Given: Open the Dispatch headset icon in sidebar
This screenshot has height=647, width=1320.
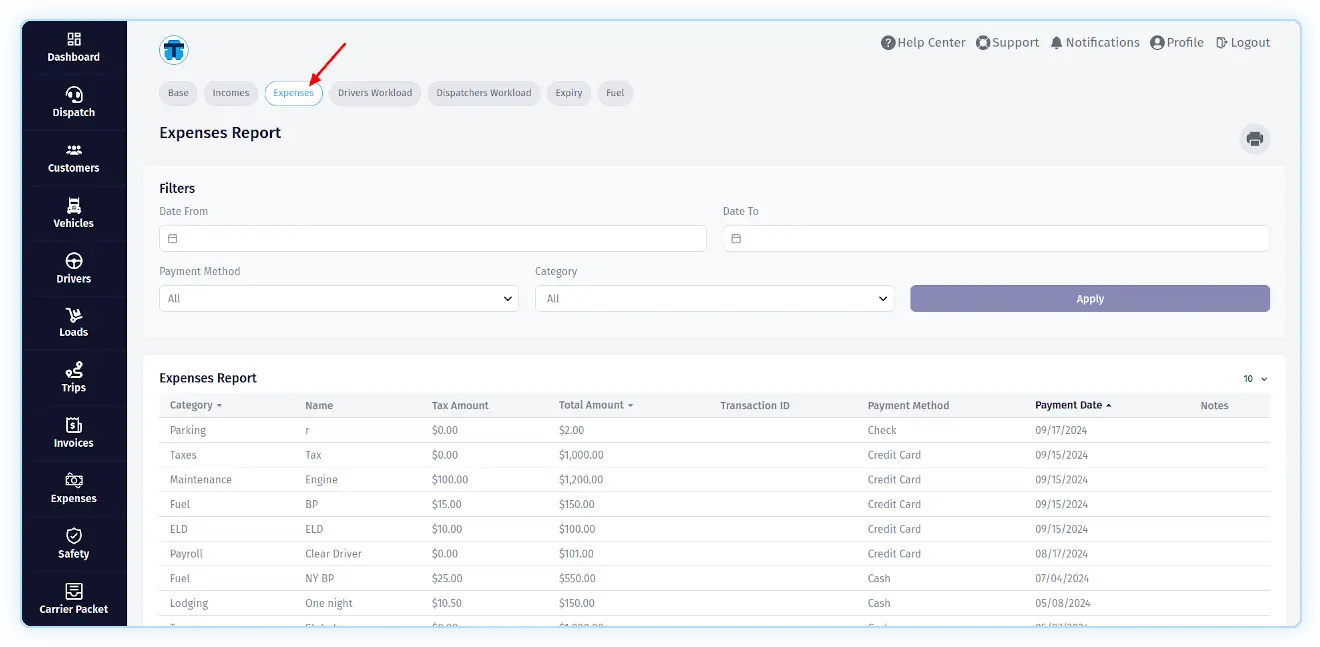Looking at the screenshot, I should [74, 95].
